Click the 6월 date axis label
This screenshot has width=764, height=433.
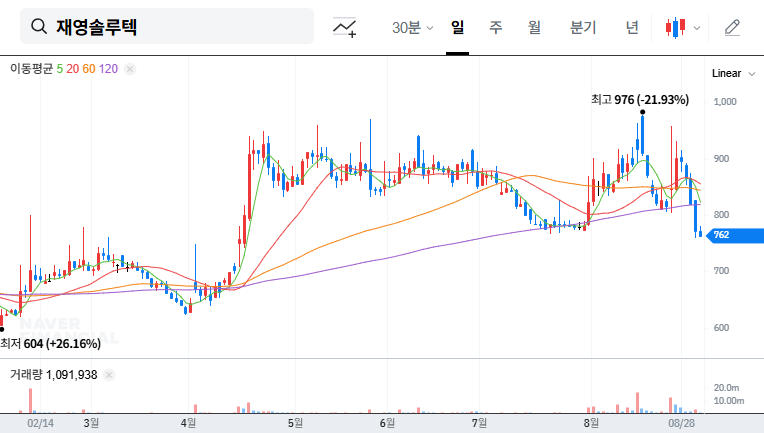(x=387, y=423)
